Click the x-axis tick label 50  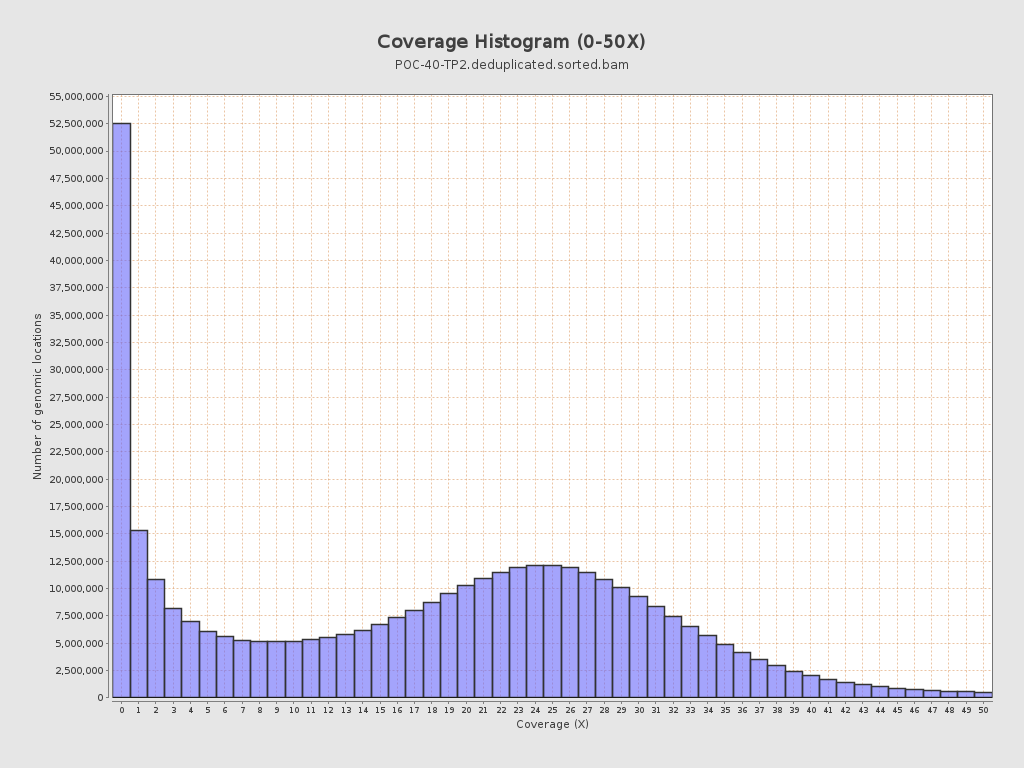[984, 710]
